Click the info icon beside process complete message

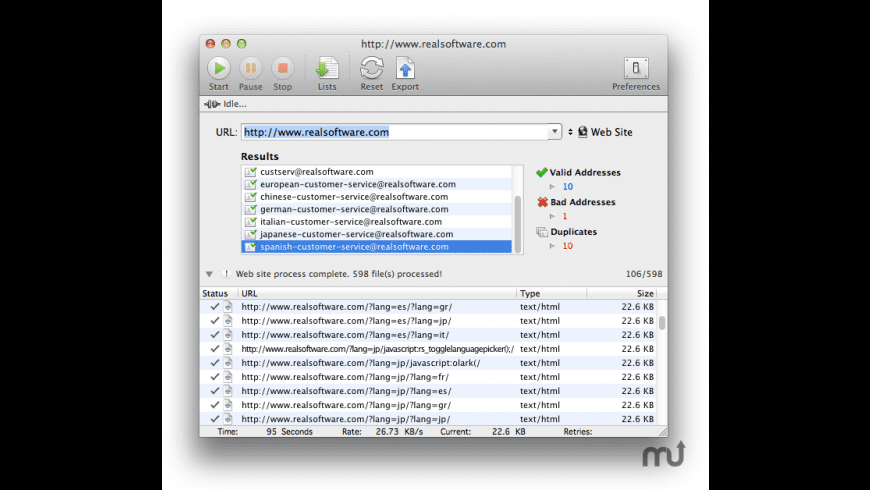pos(226,274)
